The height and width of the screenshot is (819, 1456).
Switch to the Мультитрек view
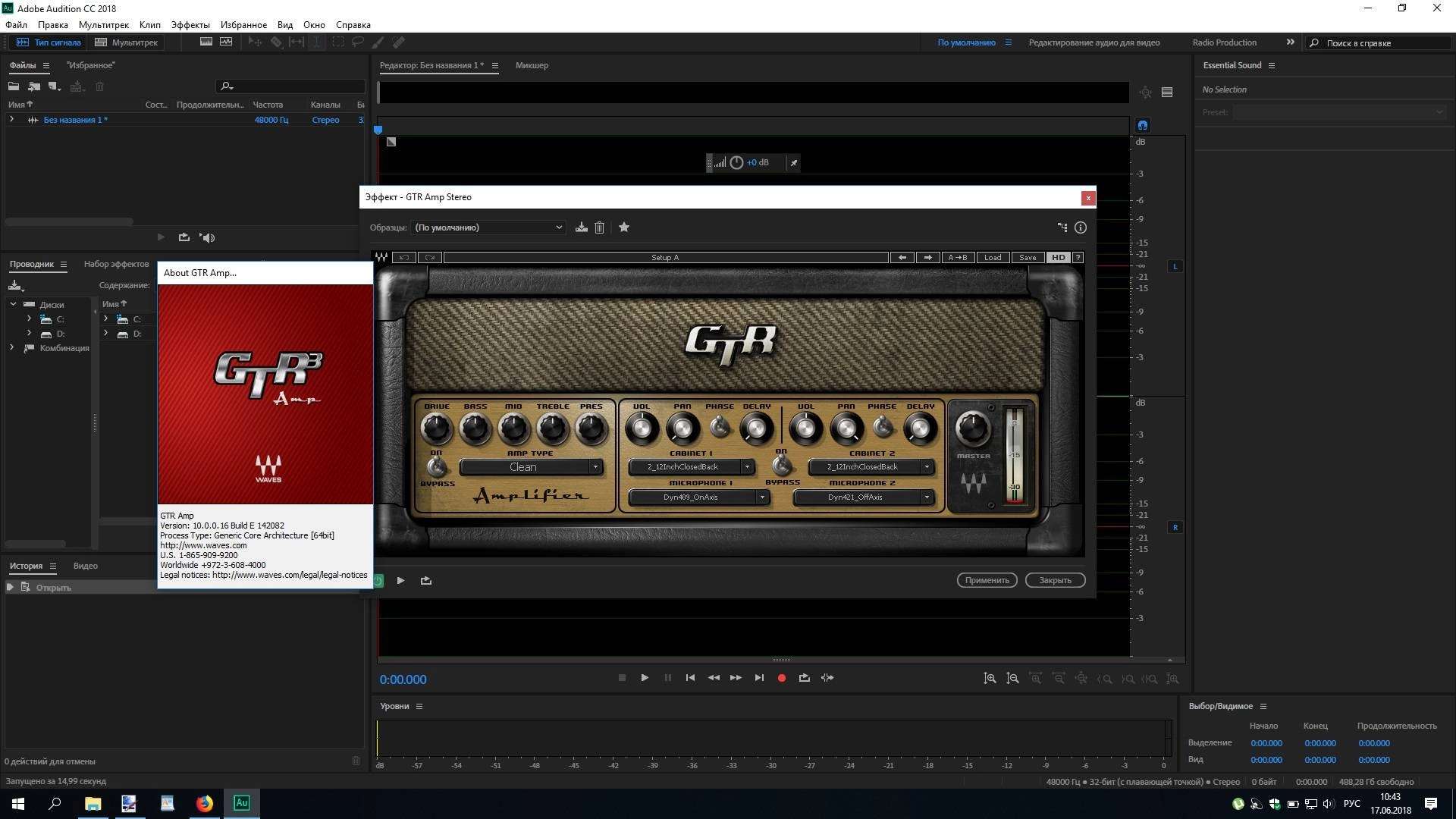pos(126,42)
